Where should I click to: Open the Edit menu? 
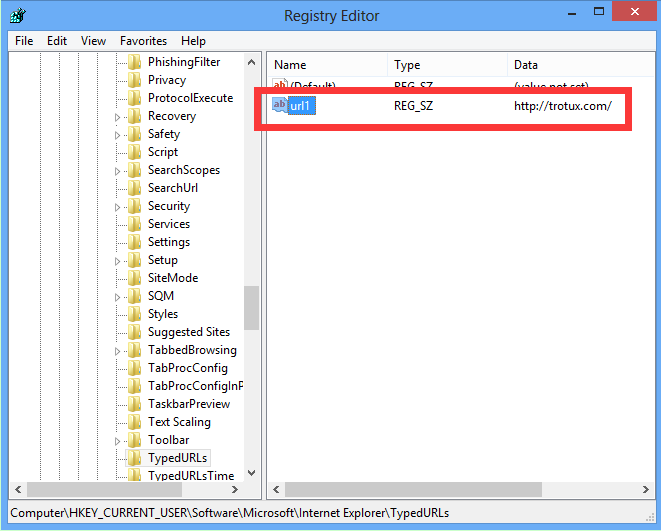click(x=57, y=41)
